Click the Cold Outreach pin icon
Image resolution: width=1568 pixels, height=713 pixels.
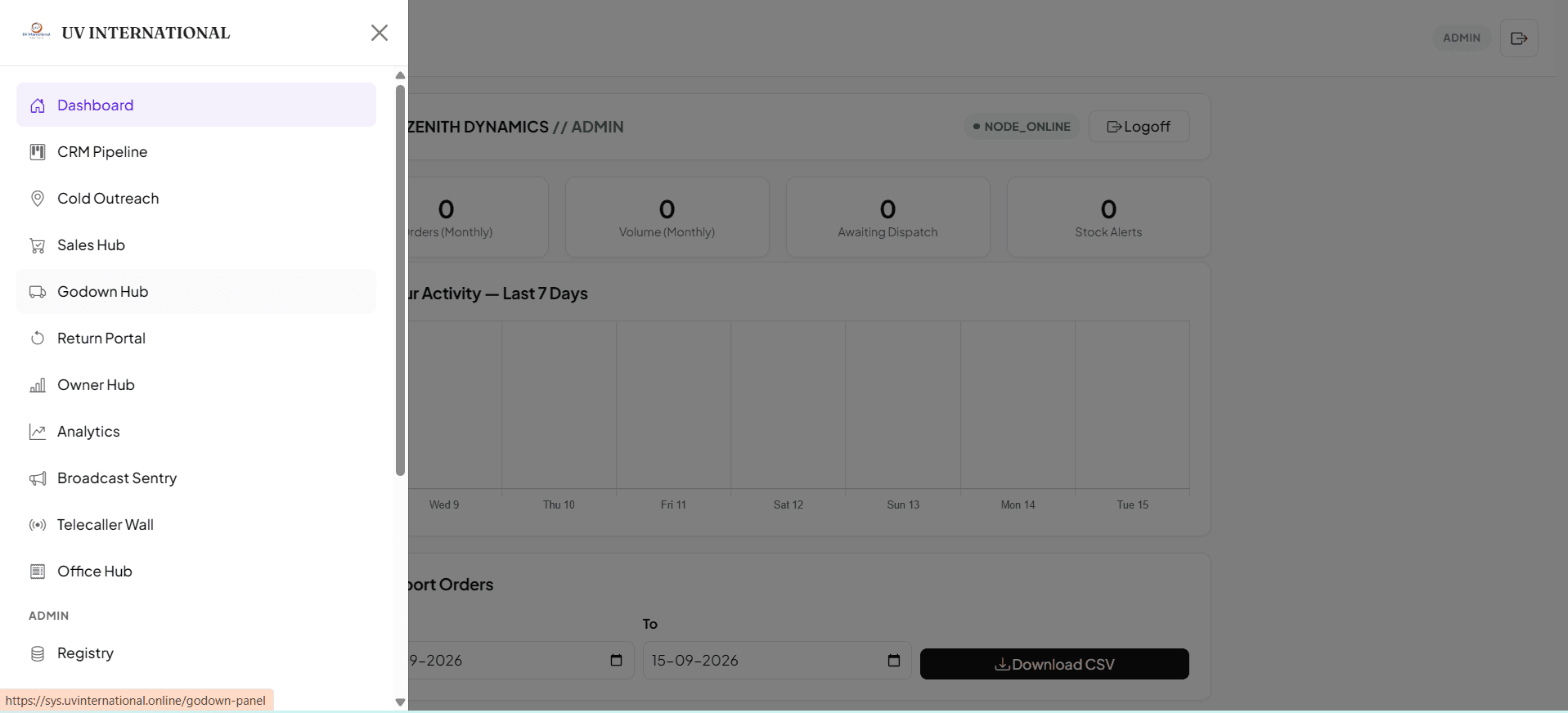(x=38, y=199)
